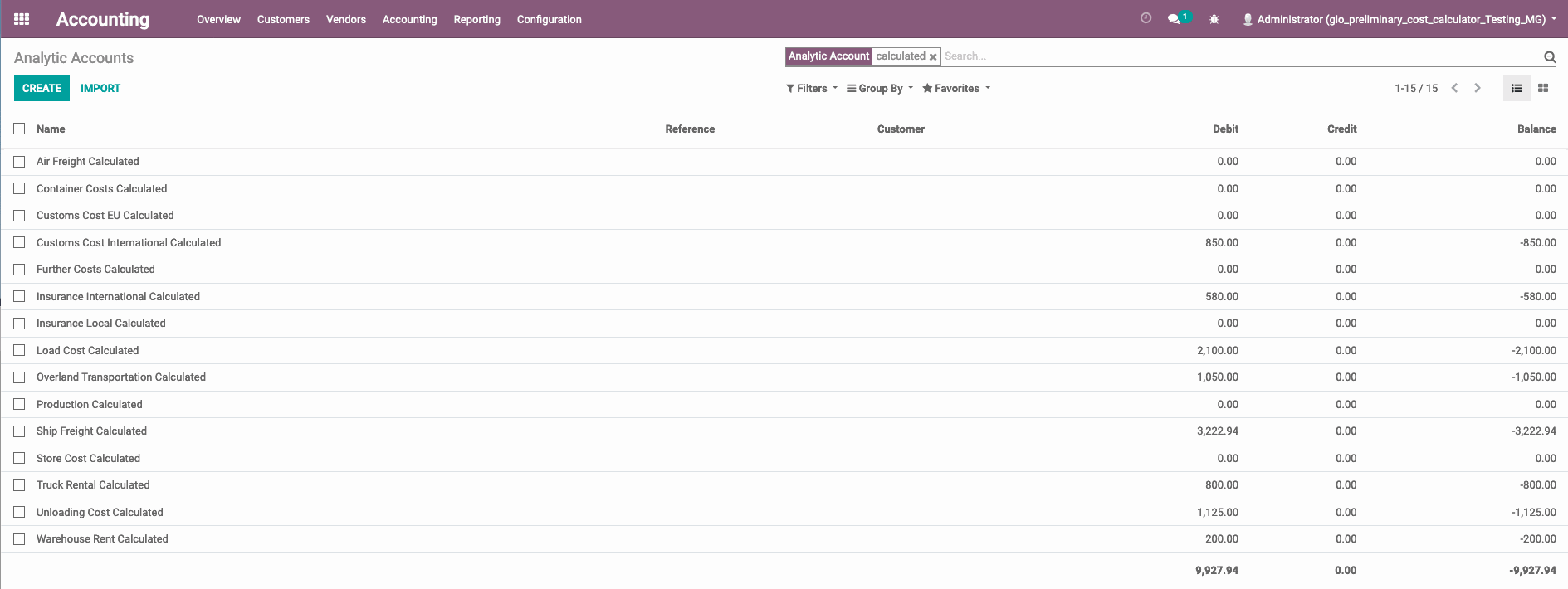This screenshot has height=589, width=1568.
Task: Expand the Favorites dropdown
Action: tap(956, 89)
